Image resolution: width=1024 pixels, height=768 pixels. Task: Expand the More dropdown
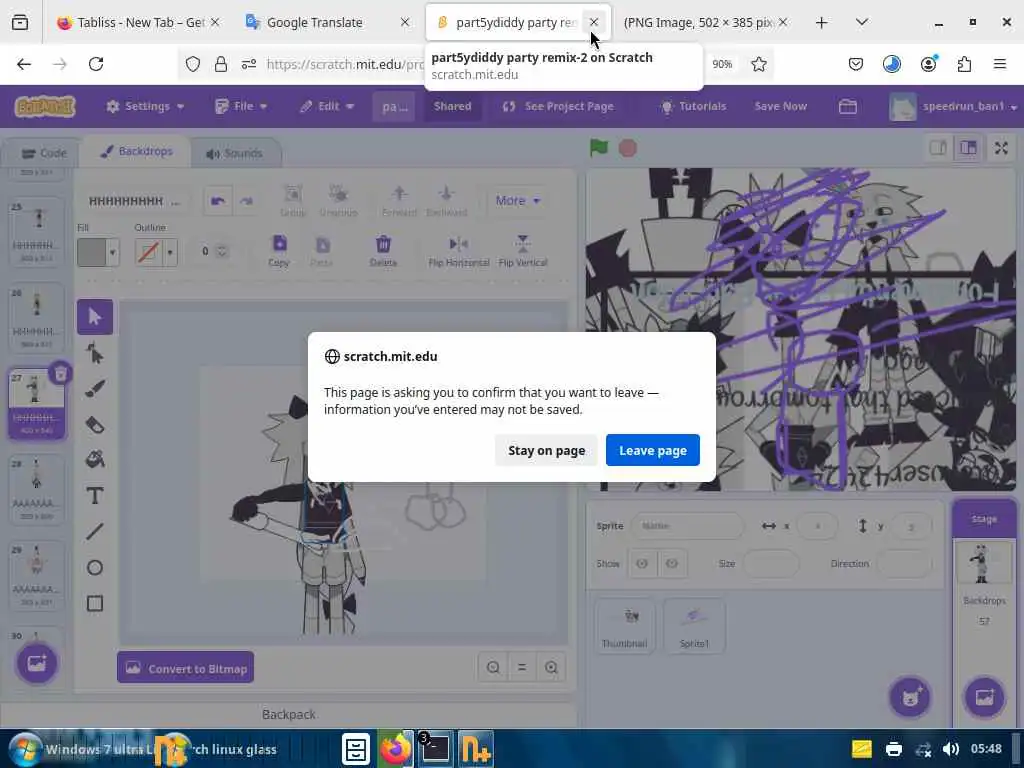517,200
